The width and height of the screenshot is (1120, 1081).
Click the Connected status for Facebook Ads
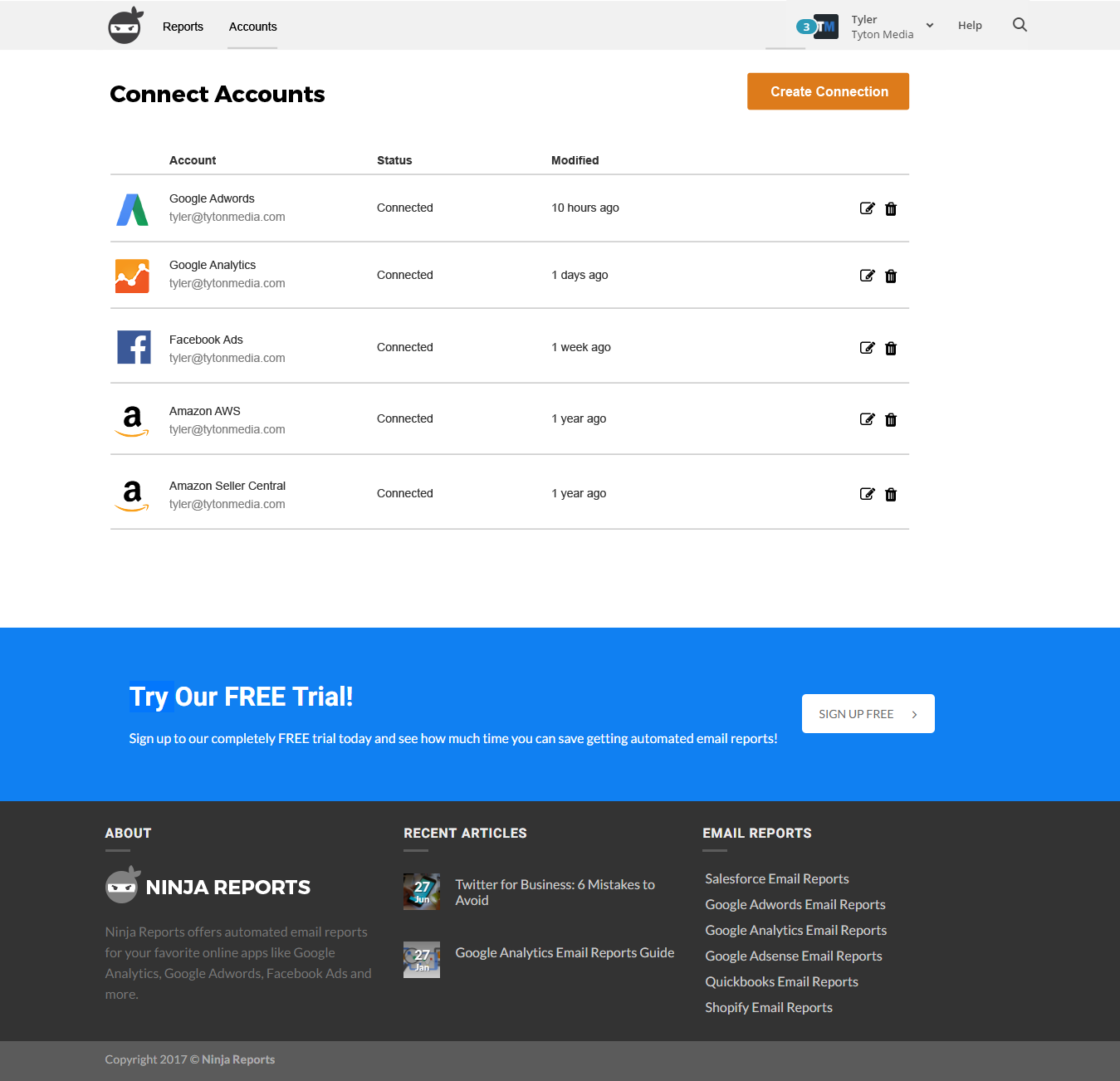click(405, 347)
